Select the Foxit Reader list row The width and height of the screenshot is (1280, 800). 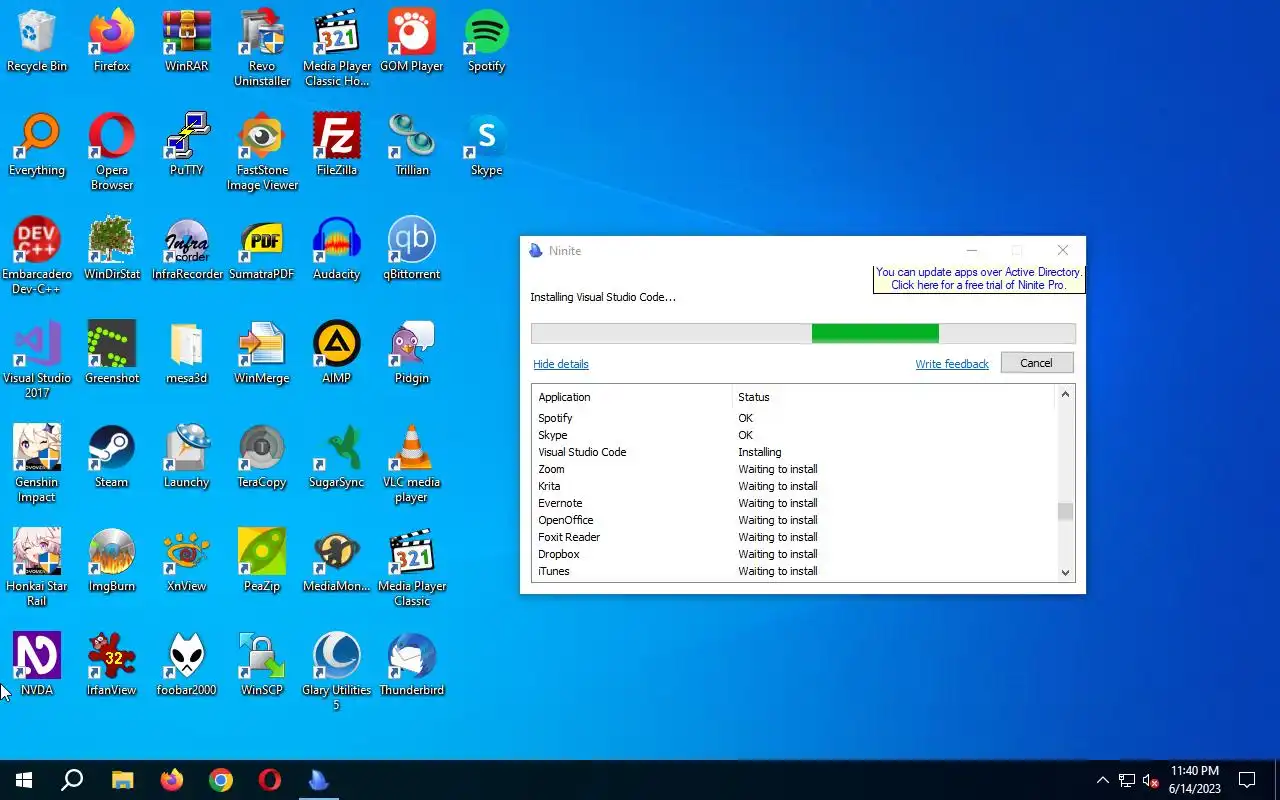(795, 537)
